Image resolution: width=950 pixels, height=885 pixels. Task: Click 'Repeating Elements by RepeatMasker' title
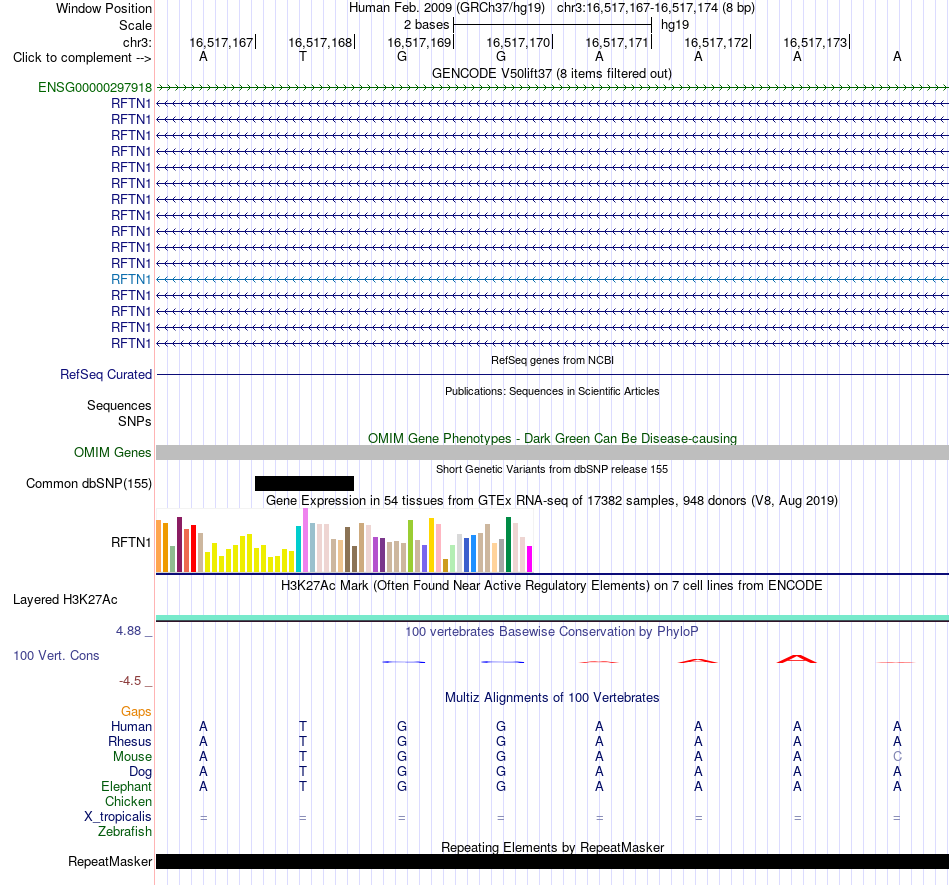[553, 847]
